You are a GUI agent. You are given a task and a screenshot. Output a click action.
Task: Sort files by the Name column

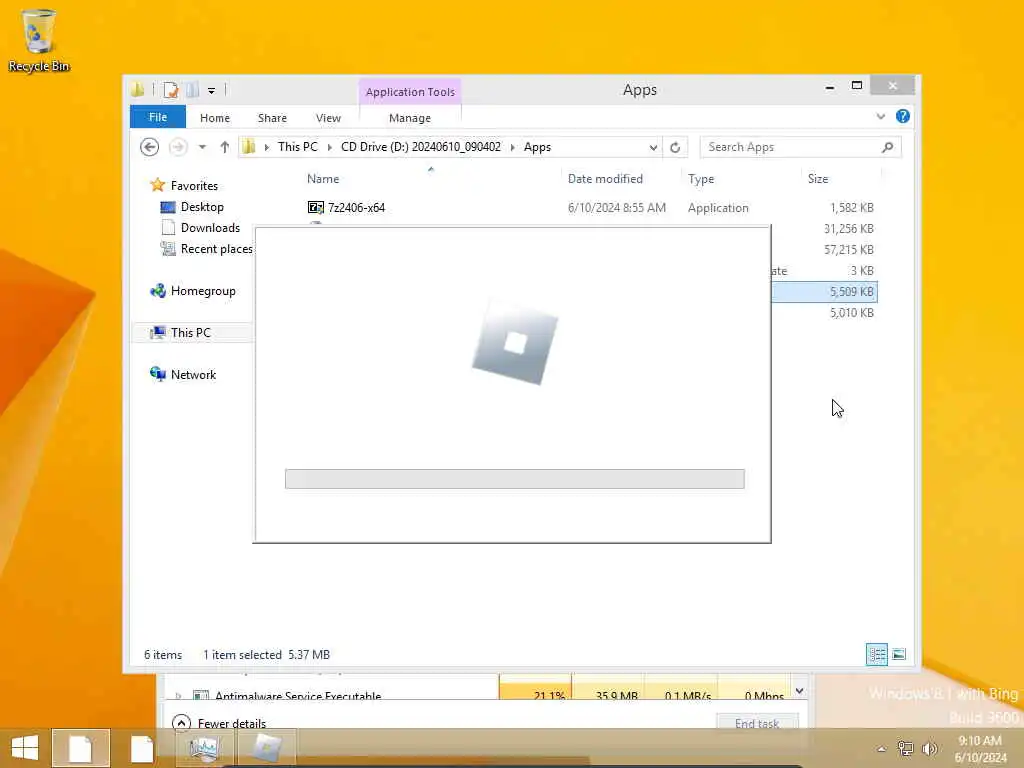coord(323,179)
